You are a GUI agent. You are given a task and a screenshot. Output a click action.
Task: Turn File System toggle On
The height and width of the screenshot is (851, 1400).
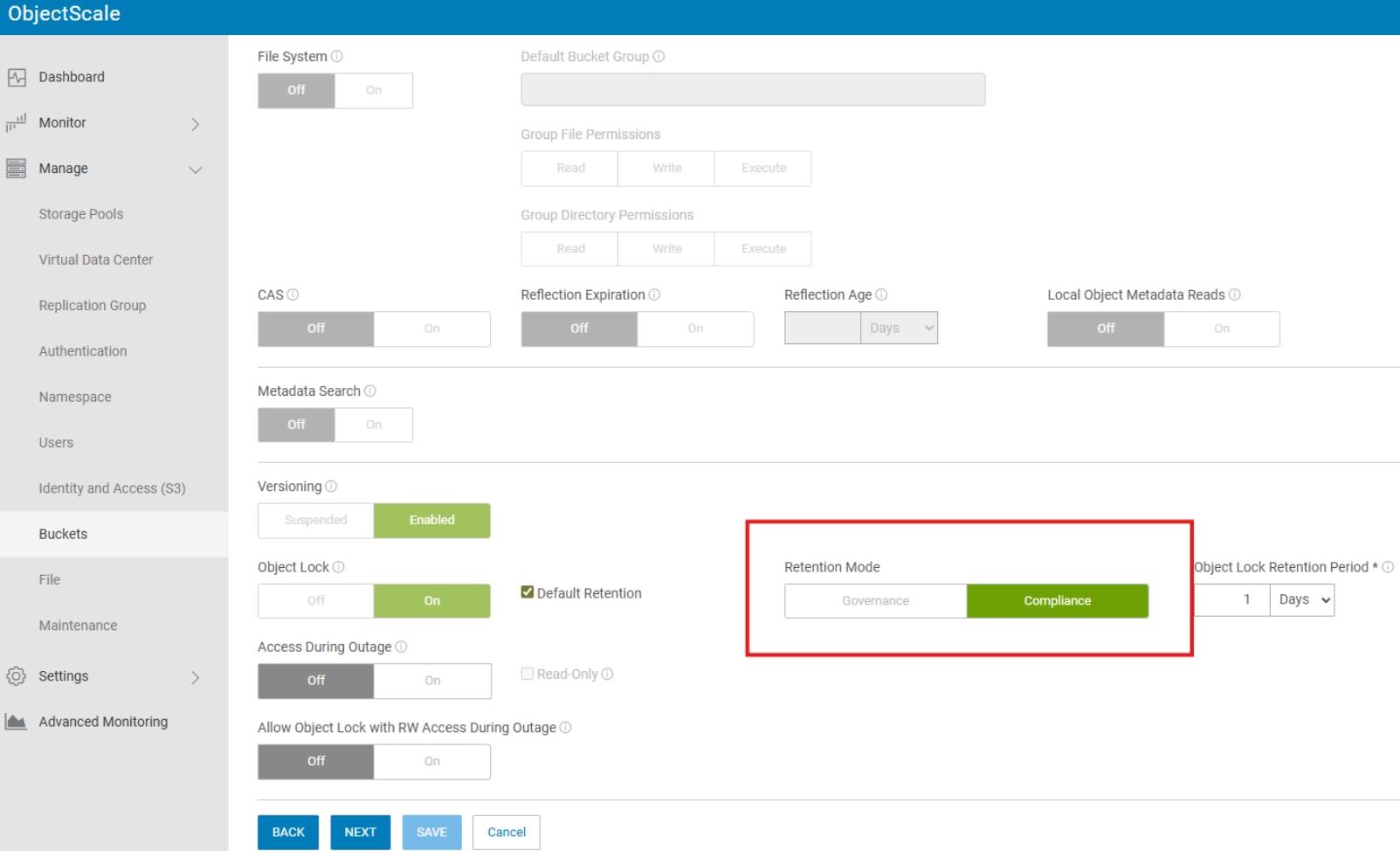374,91
